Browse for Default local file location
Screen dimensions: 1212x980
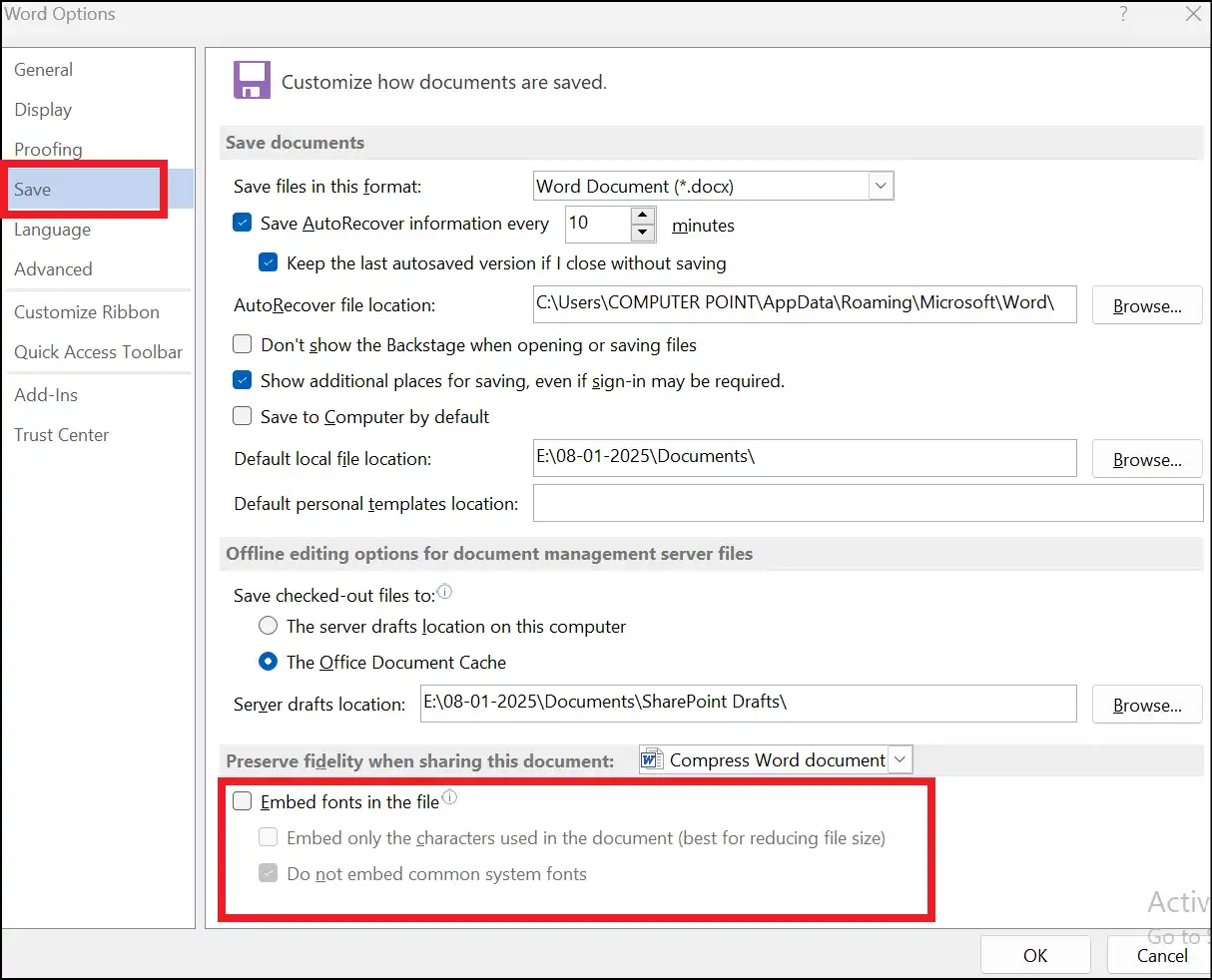click(1147, 460)
